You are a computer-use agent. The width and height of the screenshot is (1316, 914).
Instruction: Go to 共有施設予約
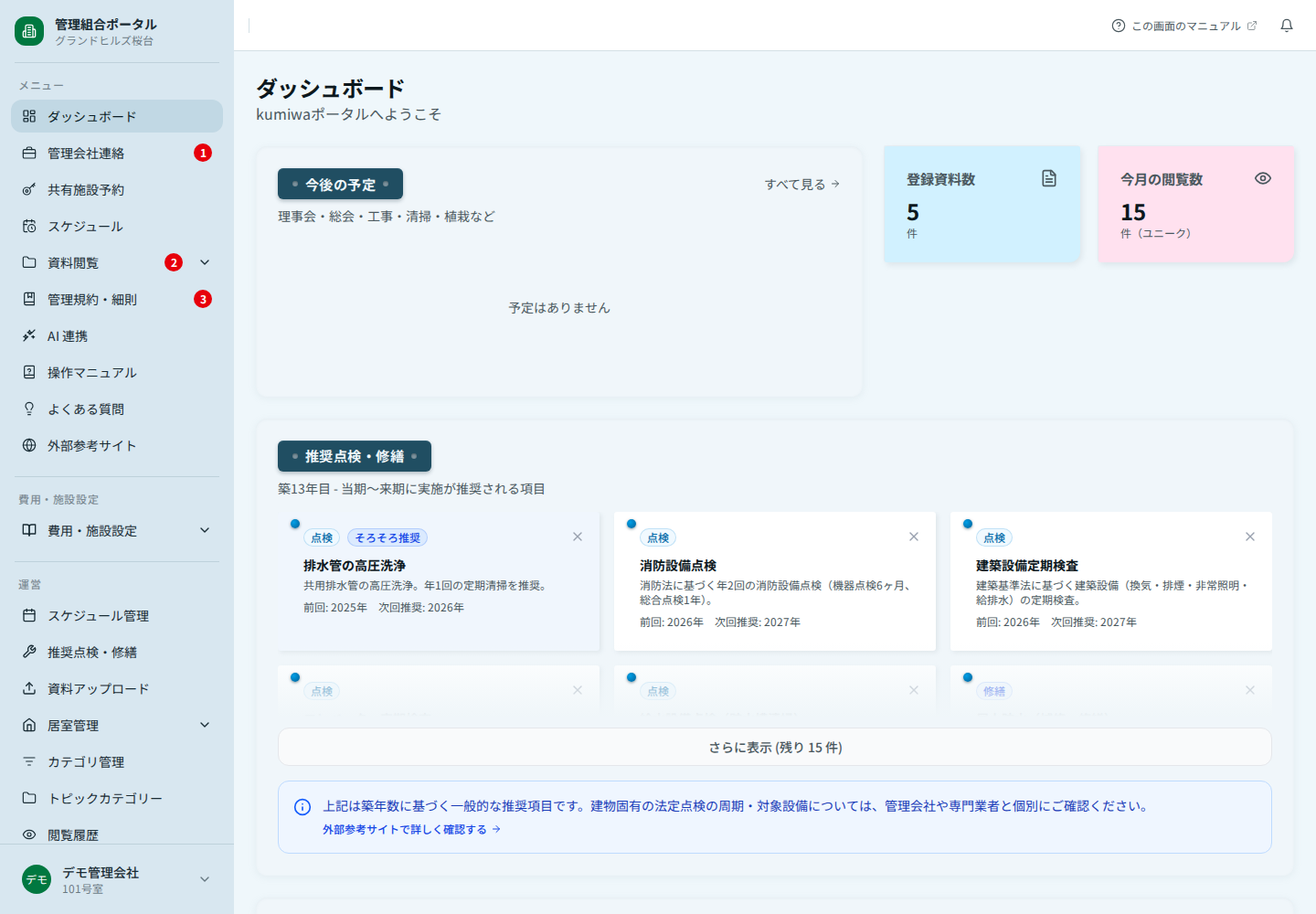pyautogui.click(x=117, y=189)
